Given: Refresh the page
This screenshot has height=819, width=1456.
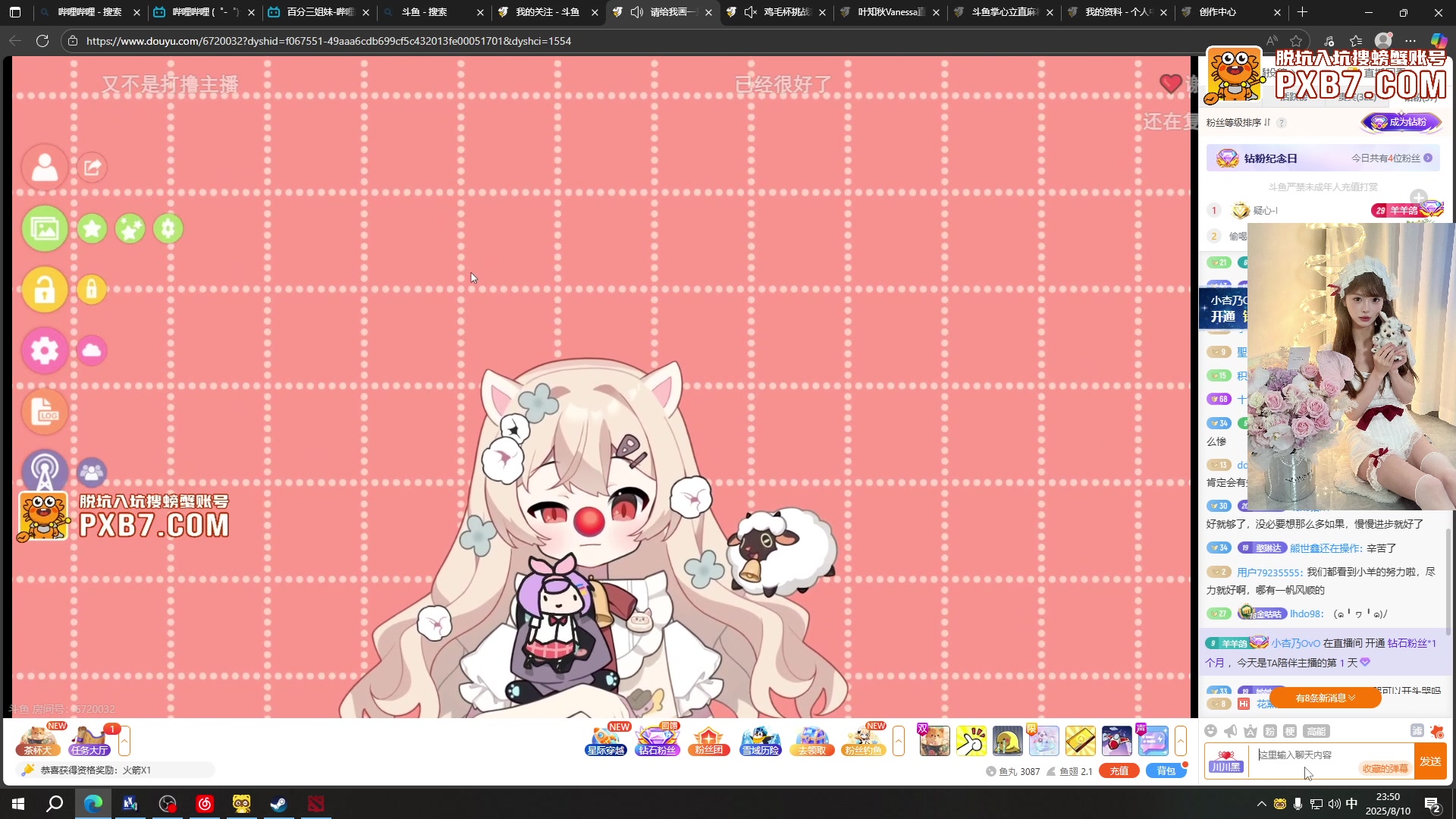Looking at the screenshot, I should (42, 41).
